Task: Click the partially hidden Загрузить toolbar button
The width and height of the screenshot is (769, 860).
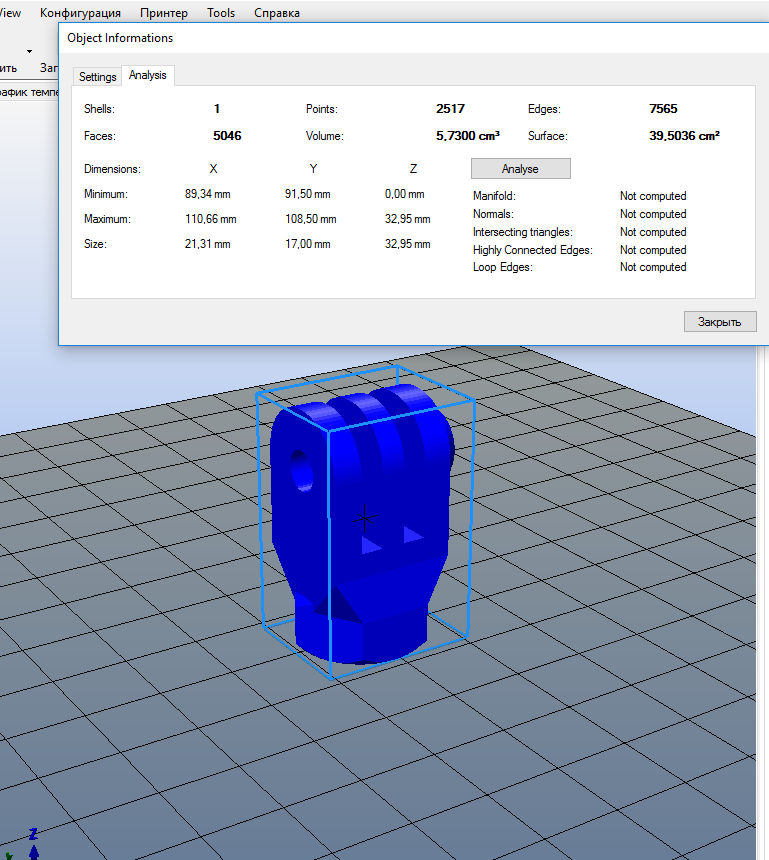Action: pos(48,68)
